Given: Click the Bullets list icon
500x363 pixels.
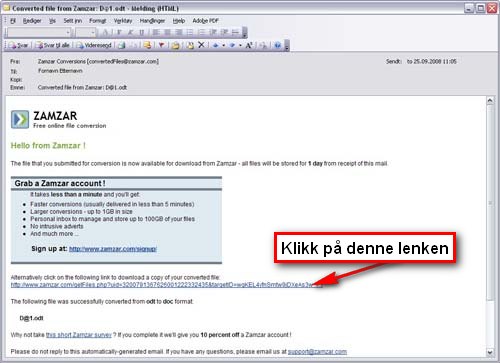Looking at the screenshot, I should pyautogui.click(x=190, y=32).
